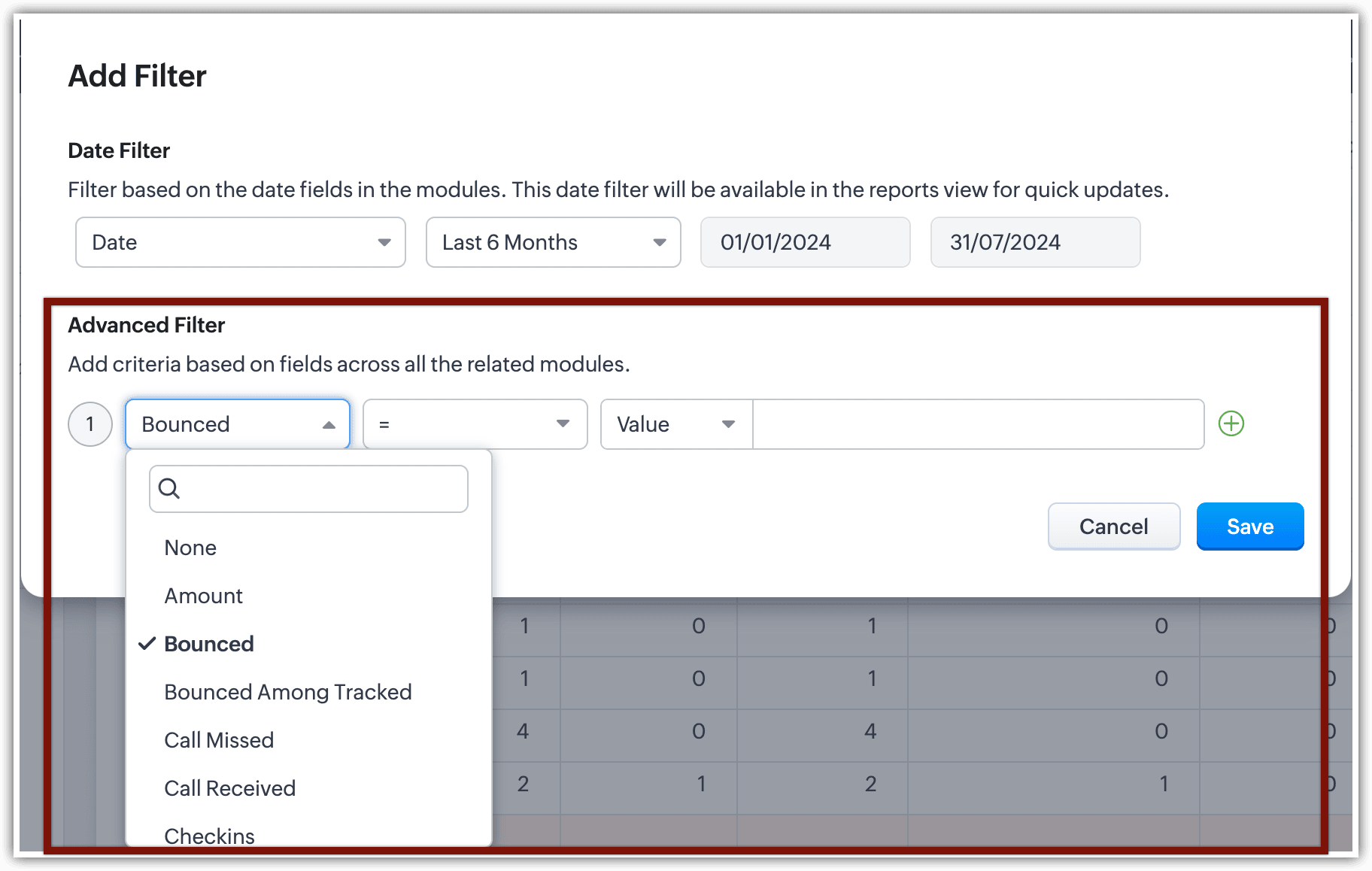This screenshot has width=1372, height=871.
Task: Click the green plus add-criteria icon
Action: [1231, 424]
